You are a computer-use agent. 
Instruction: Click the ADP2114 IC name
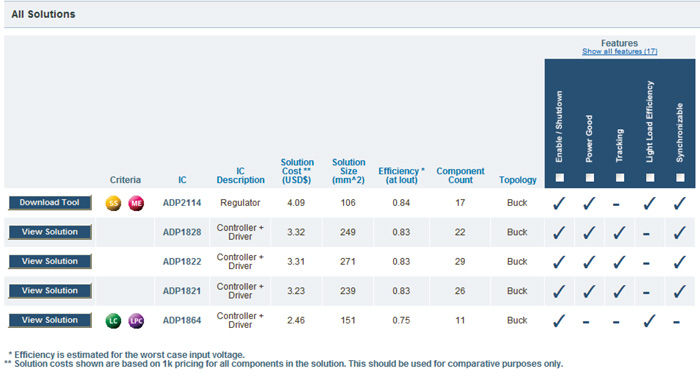(x=182, y=203)
